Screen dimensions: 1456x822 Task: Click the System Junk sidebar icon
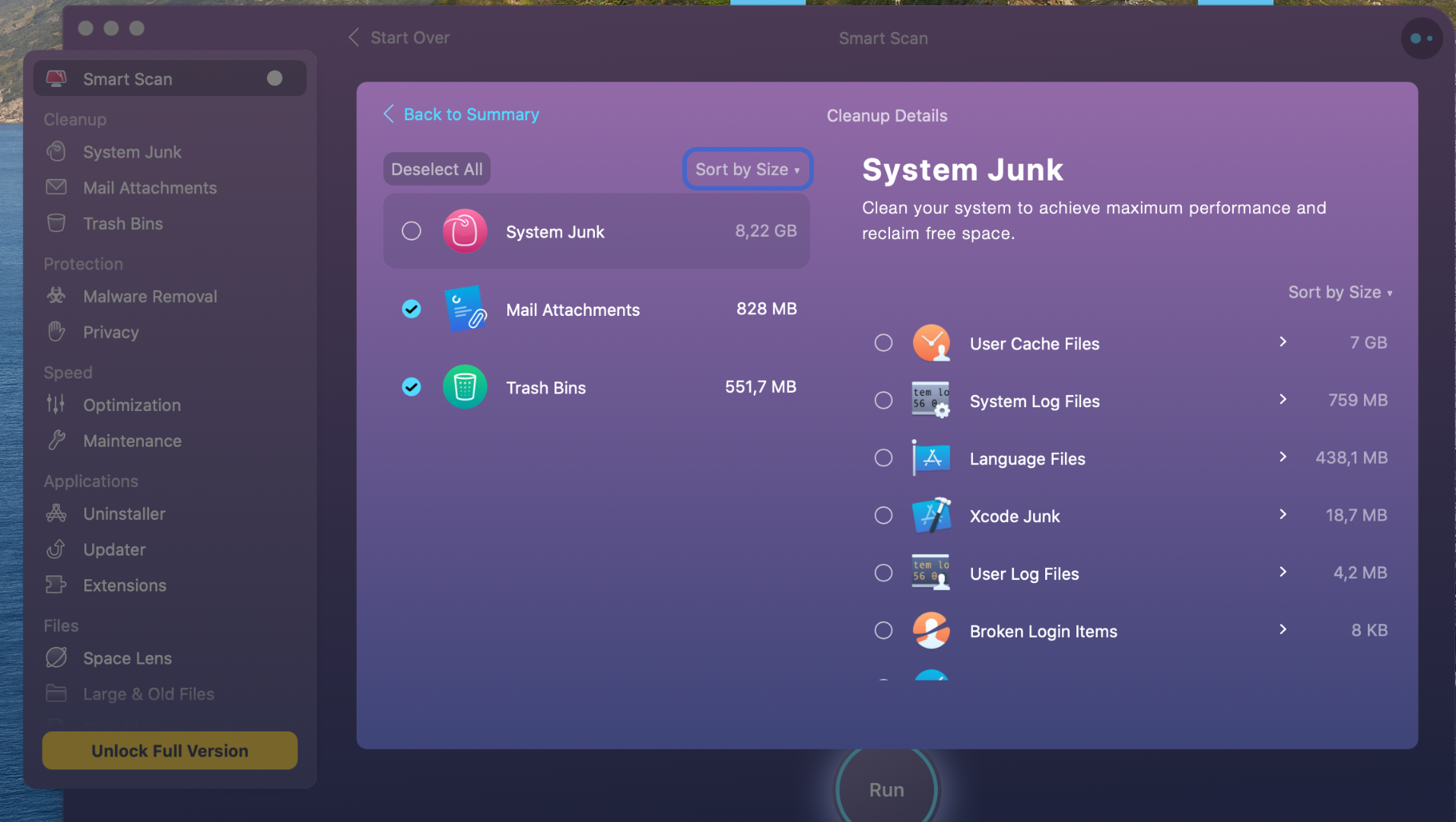click(56, 151)
